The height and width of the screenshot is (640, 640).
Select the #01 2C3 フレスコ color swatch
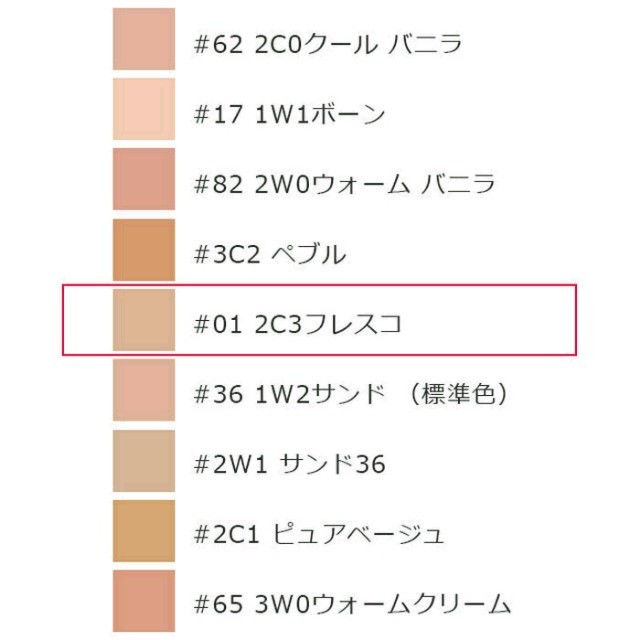144,320
